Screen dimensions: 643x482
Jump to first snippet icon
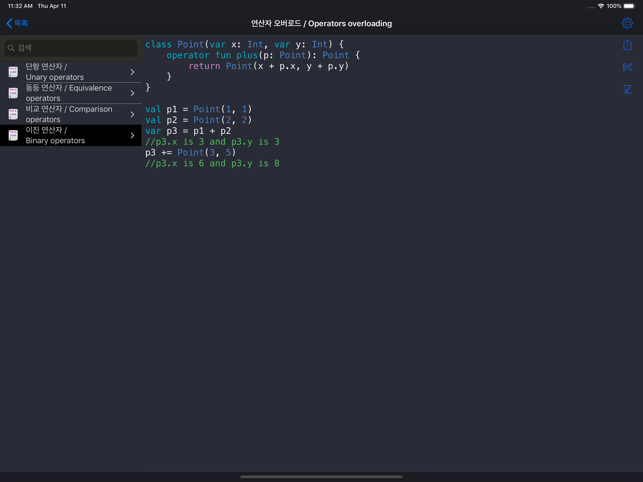click(627, 67)
